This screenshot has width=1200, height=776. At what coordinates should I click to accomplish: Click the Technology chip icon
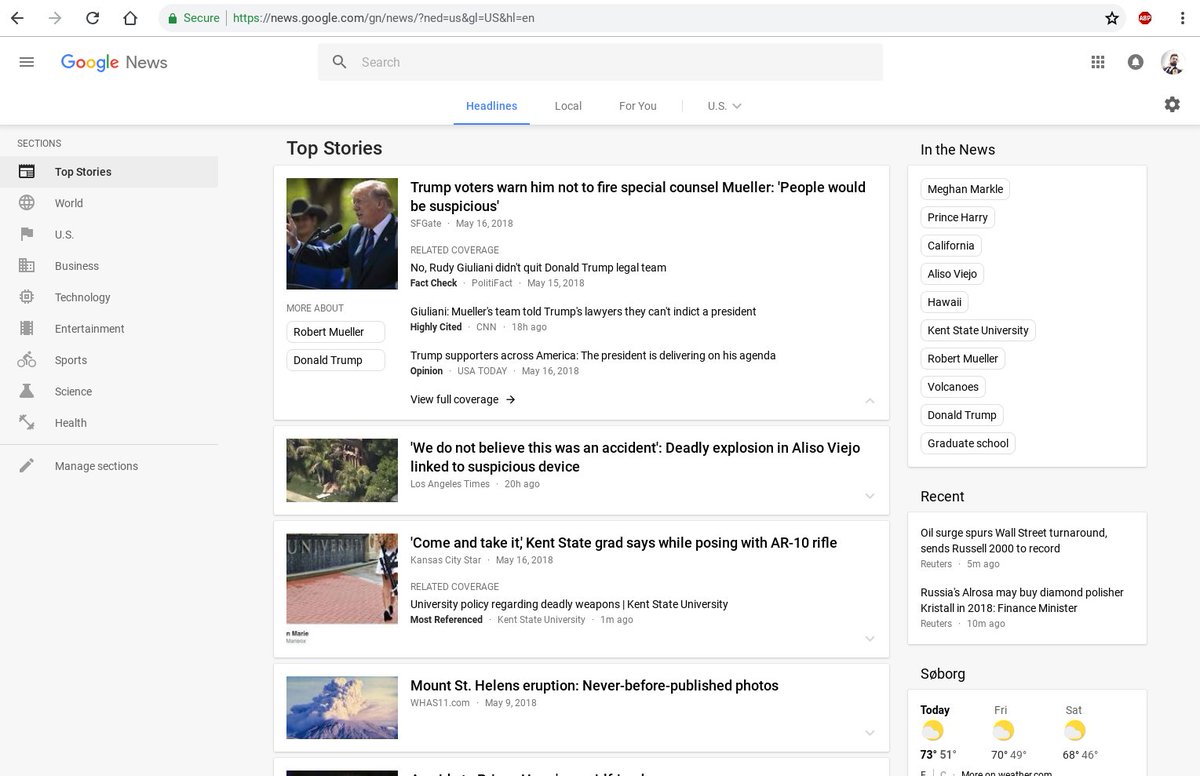(27, 297)
